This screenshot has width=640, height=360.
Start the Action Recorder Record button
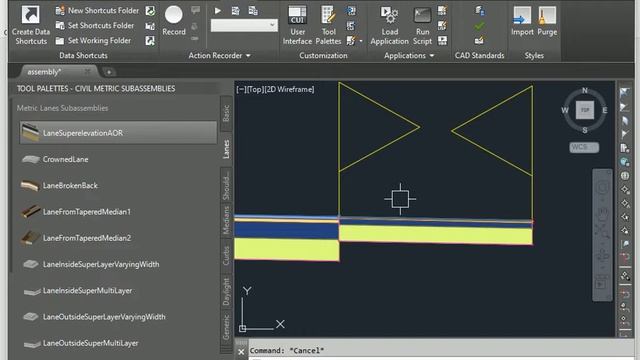click(173, 15)
